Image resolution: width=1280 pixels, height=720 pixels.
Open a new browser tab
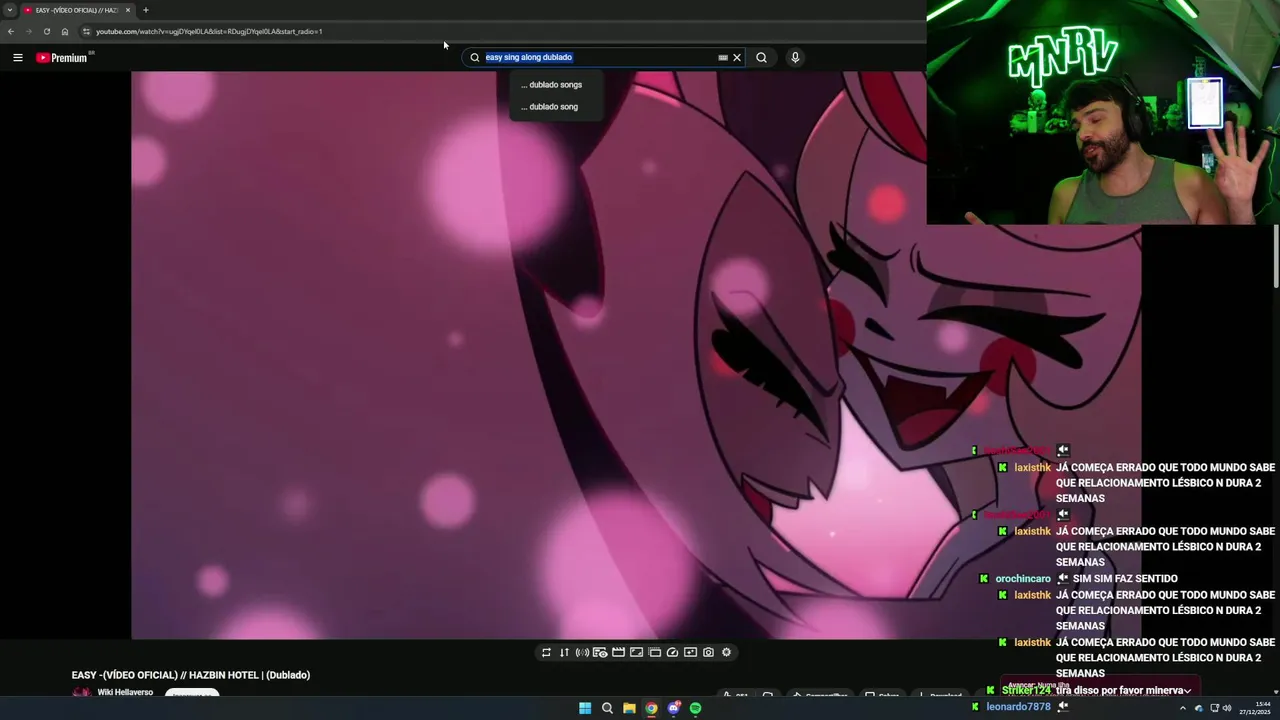pyautogui.click(x=145, y=10)
